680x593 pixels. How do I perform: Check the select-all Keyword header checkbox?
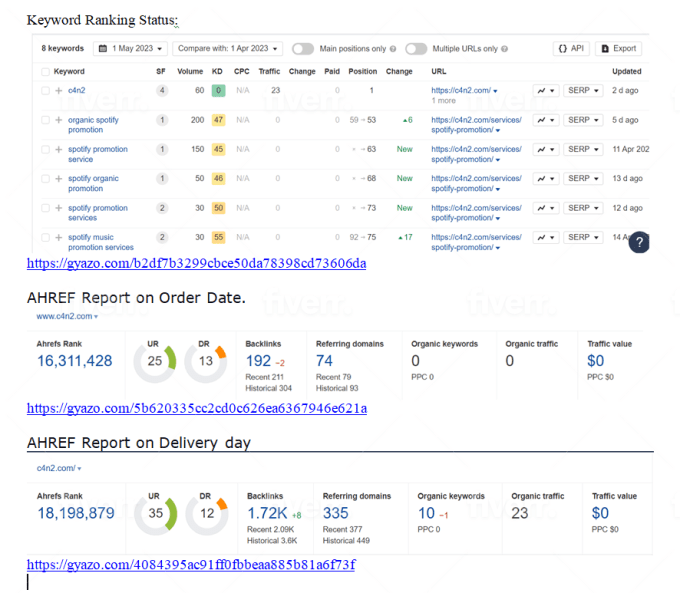coord(45,72)
